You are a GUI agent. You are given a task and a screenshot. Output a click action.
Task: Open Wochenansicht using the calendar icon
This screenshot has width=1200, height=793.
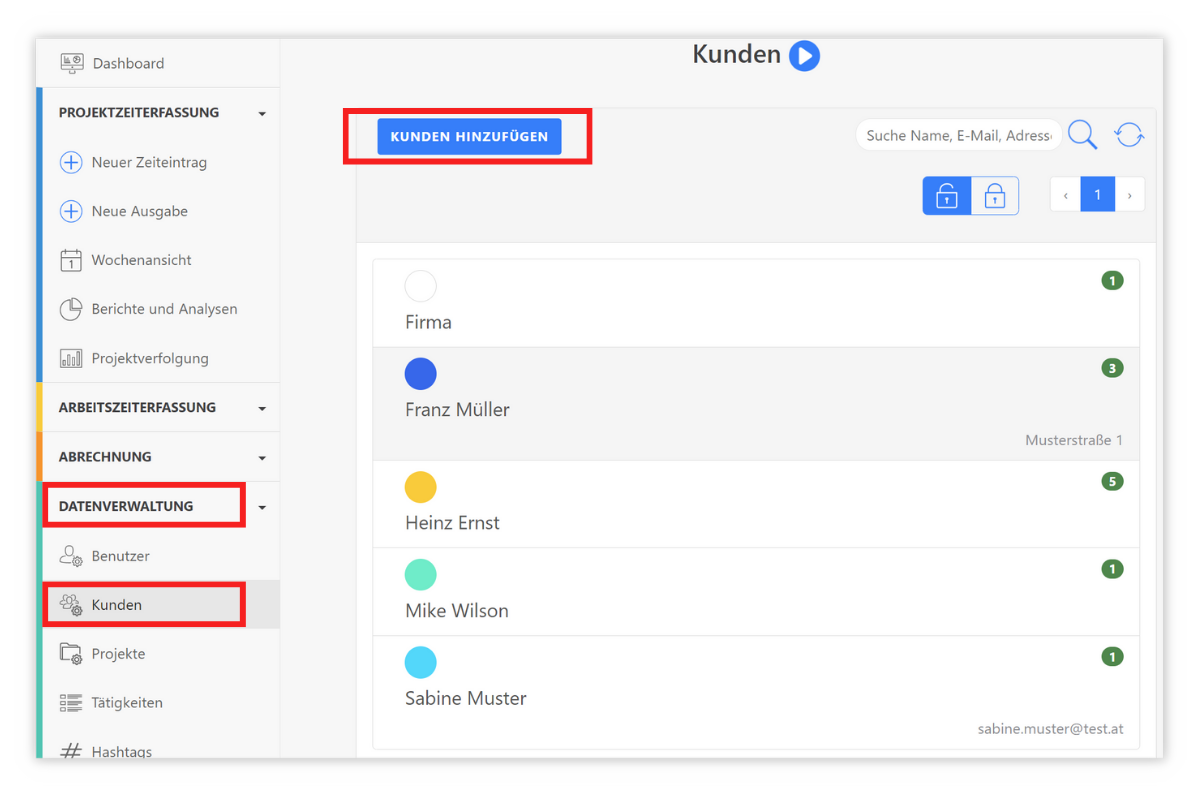71,260
